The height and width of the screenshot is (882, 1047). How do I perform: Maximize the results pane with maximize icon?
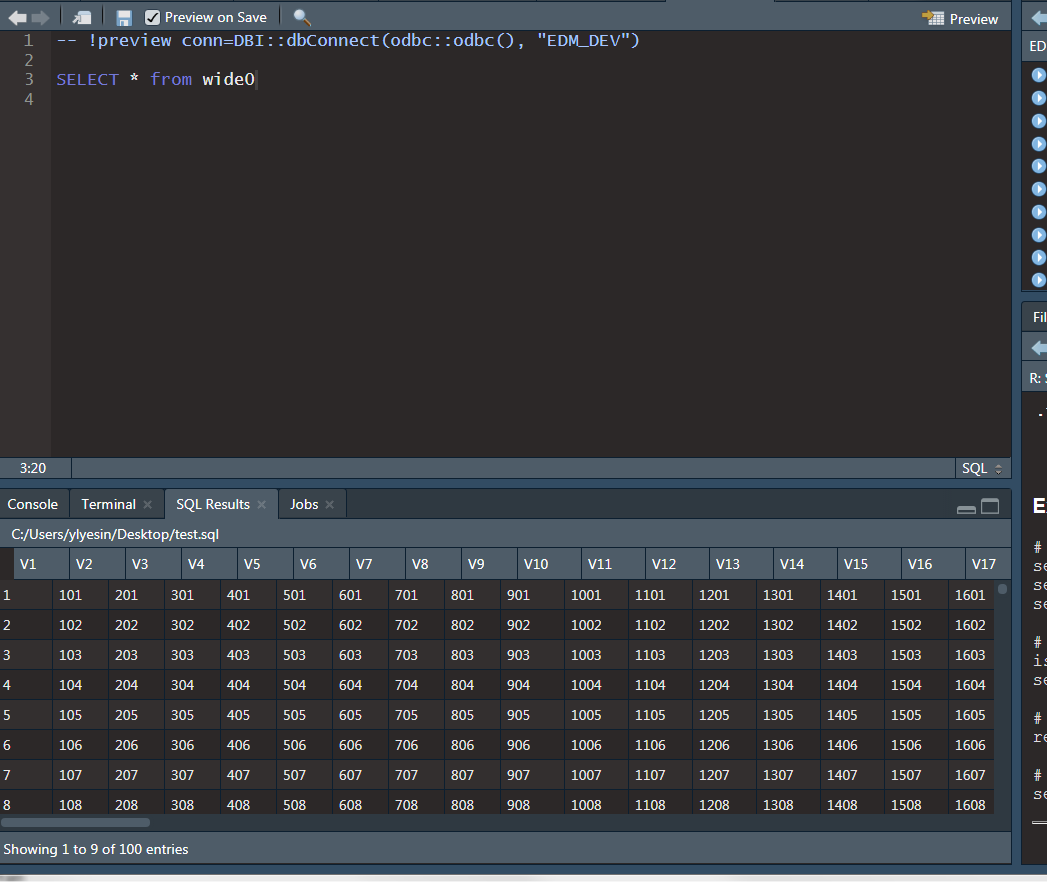click(989, 508)
